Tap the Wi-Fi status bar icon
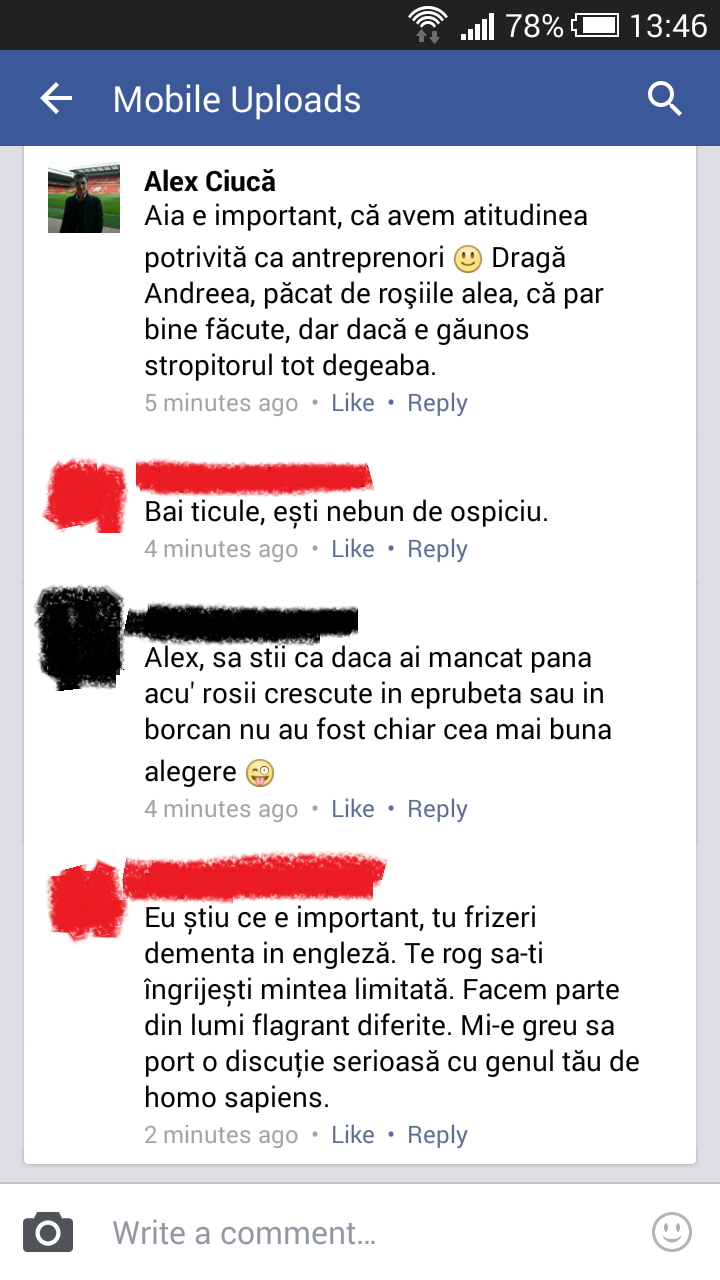The image size is (720, 1280). 428,24
